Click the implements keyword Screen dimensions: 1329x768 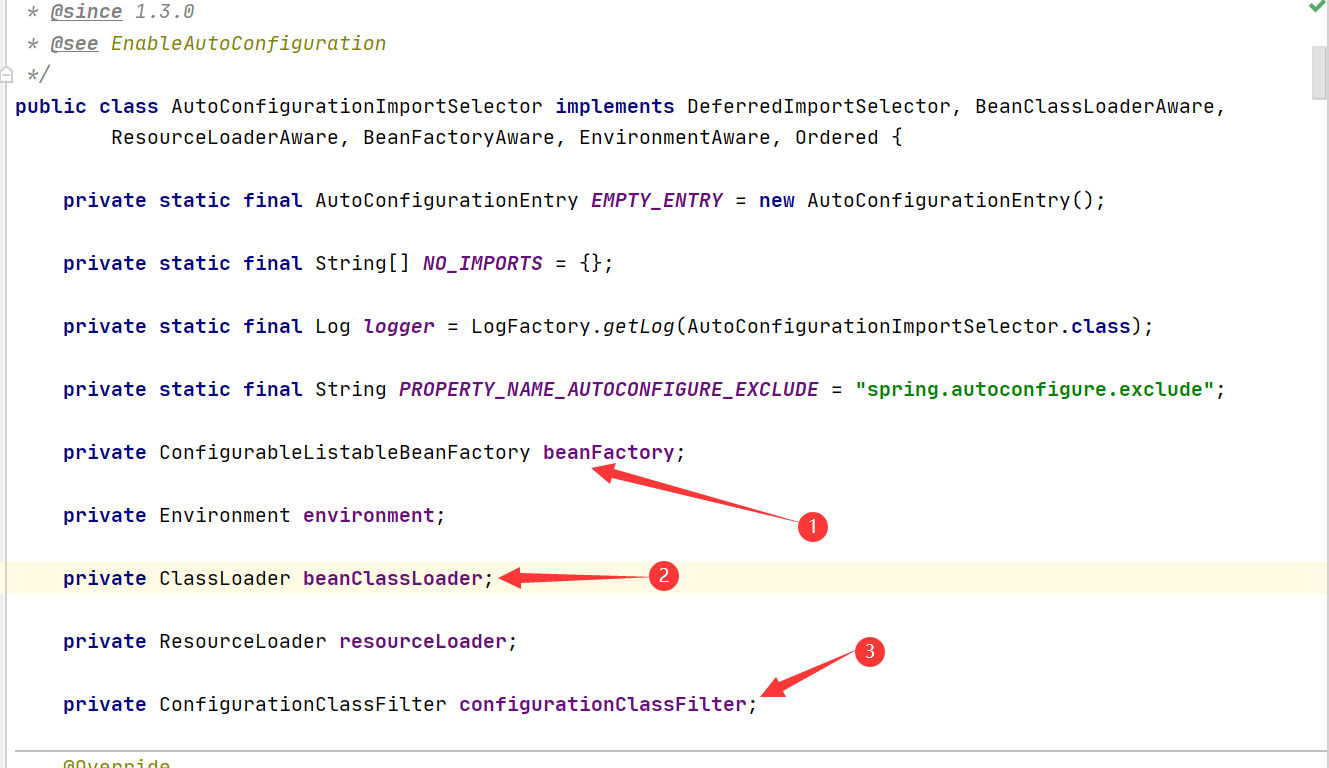tap(615, 107)
